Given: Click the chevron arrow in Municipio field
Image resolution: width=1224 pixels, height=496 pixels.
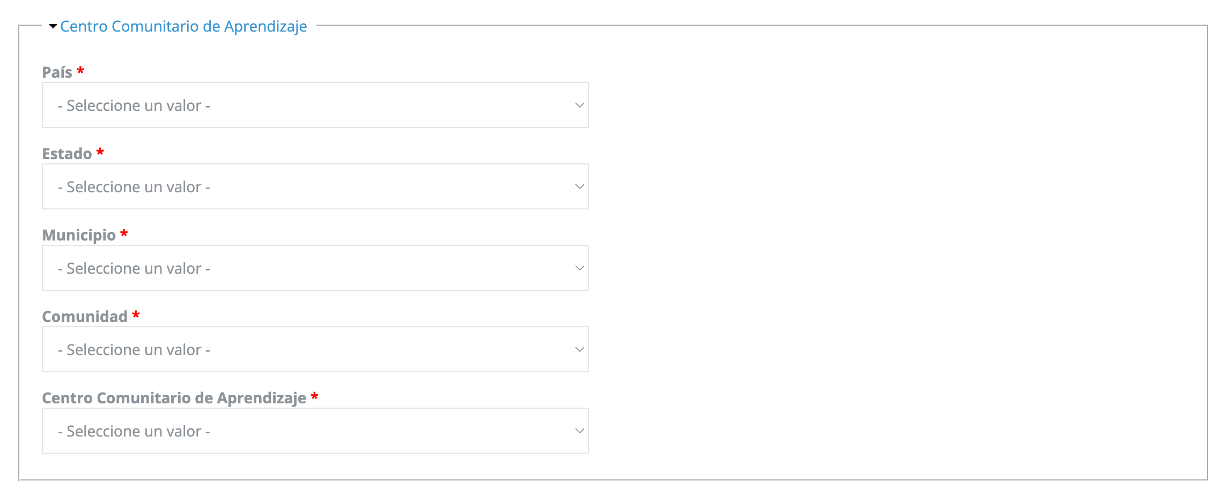Looking at the screenshot, I should click(x=579, y=268).
